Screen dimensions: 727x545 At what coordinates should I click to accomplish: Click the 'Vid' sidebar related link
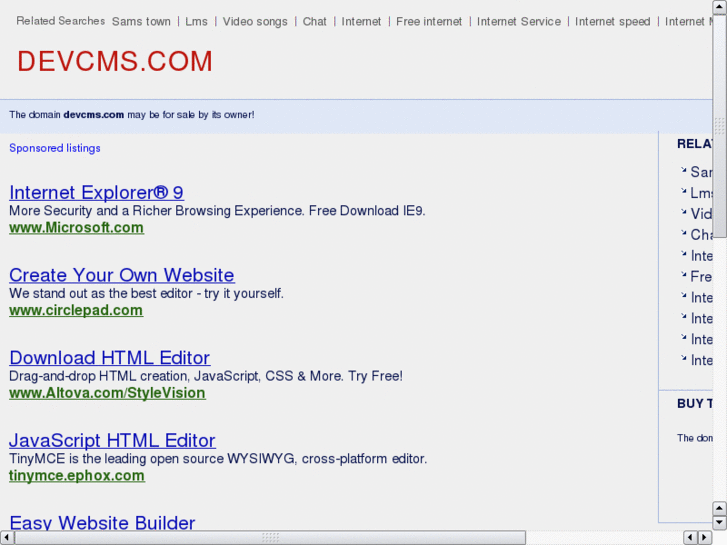[701, 214]
